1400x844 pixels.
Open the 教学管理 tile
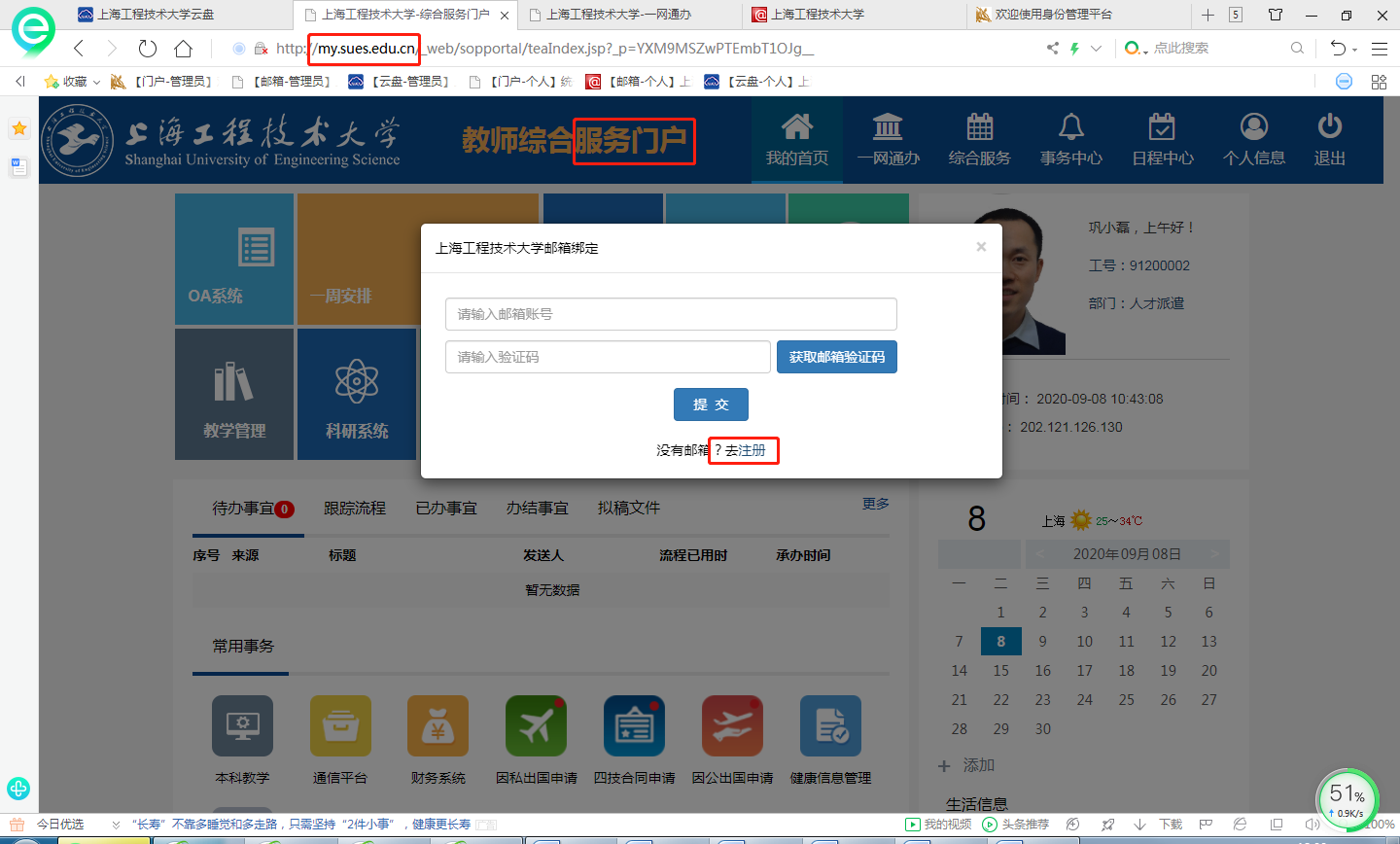pyautogui.click(x=234, y=394)
